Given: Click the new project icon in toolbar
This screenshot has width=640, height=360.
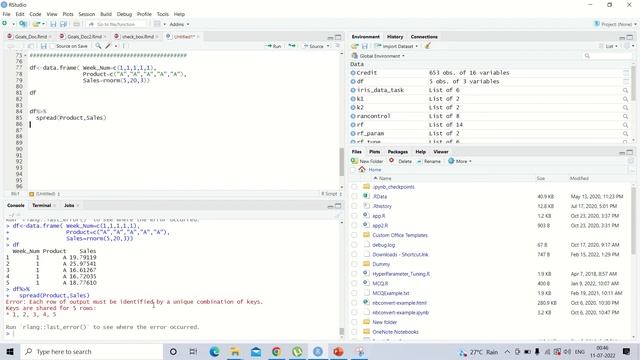Looking at the screenshot, I should tap(23, 24).
